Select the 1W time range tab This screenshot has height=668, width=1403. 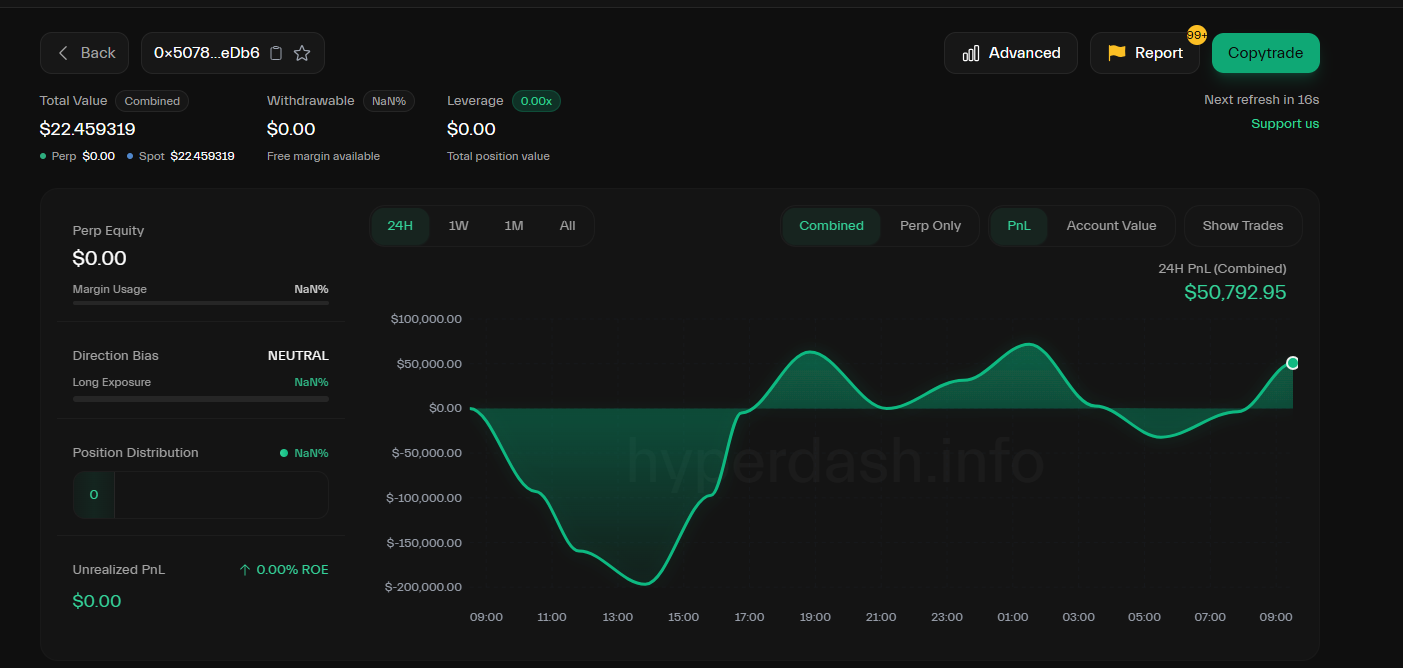tap(458, 226)
